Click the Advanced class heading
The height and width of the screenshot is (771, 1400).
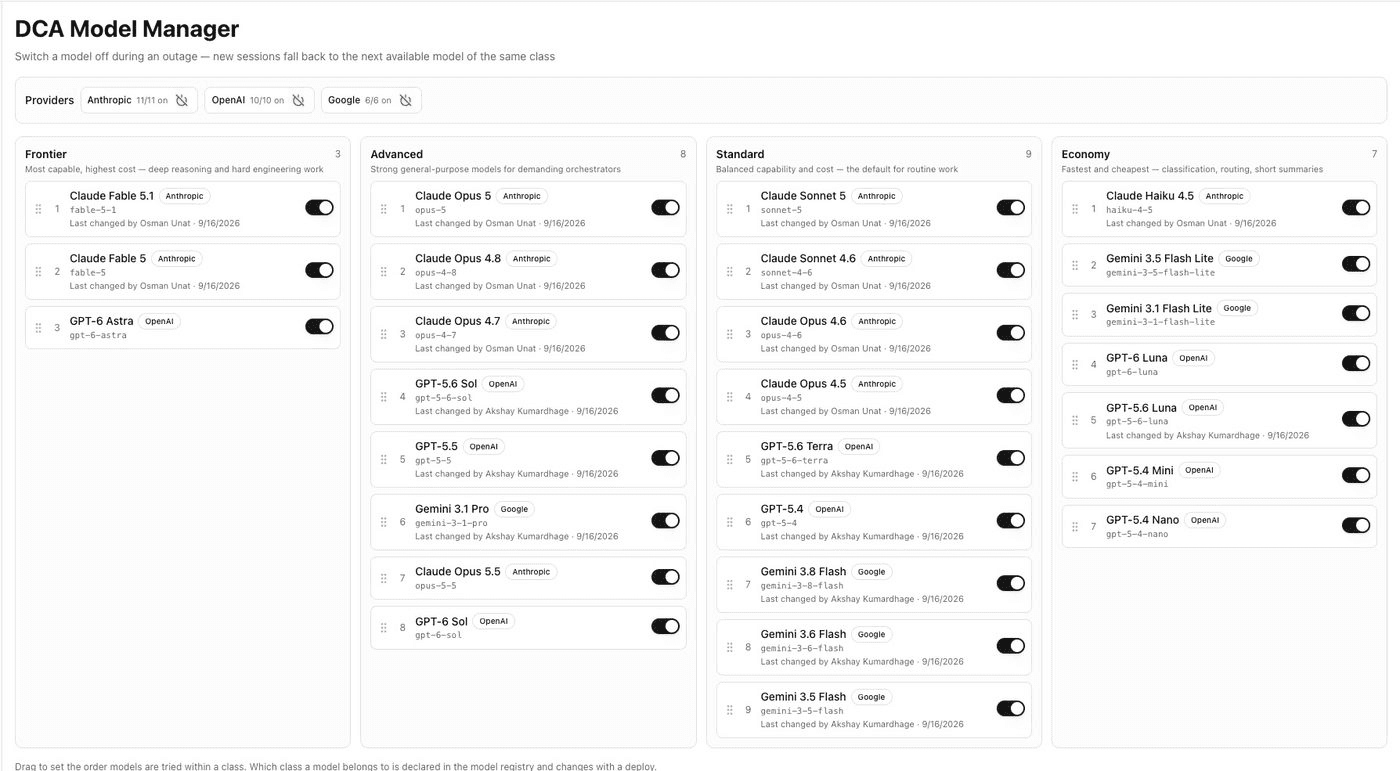pos(397,154)
